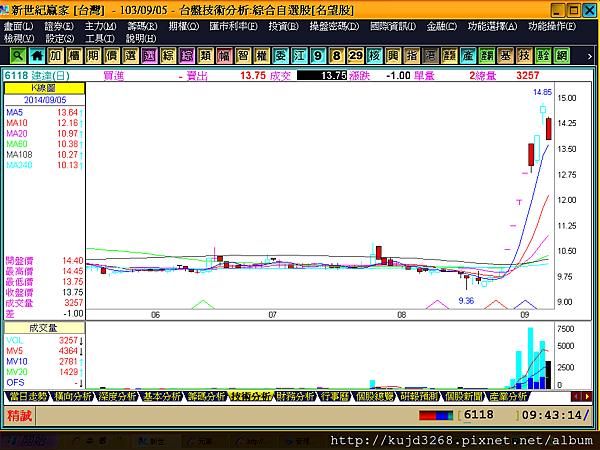Click the stock code field showing 6118
Screen dimensions: 600x450
point(489,415)
